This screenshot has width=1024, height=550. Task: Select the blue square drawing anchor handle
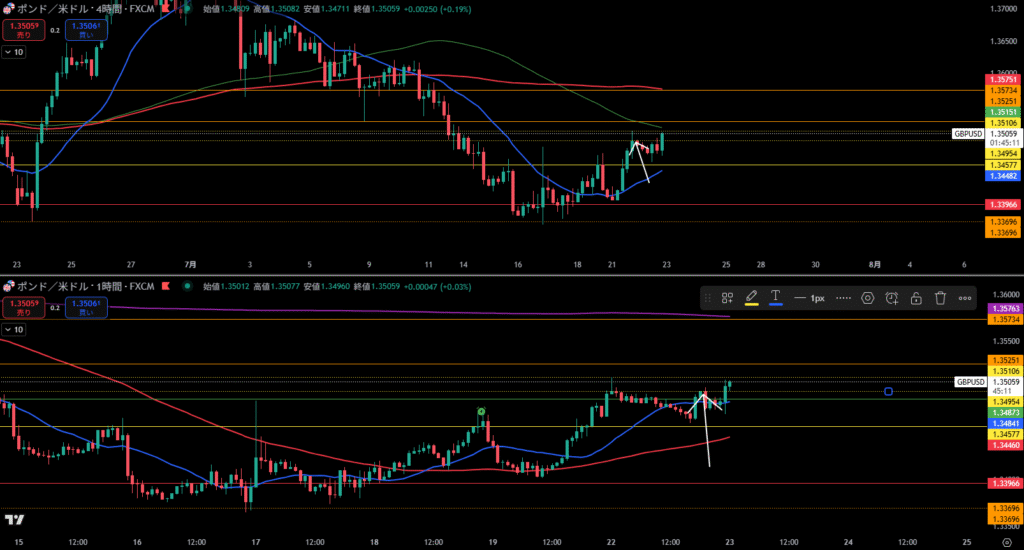coord(888,391)
